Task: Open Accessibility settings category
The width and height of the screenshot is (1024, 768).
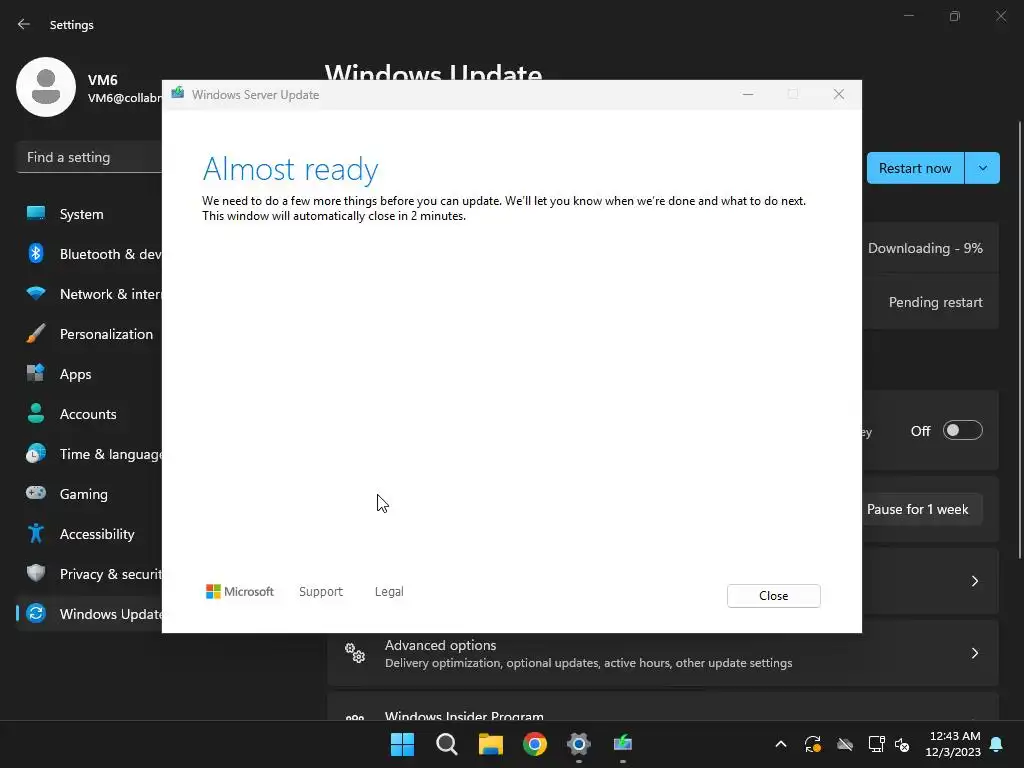Action: 89,534
